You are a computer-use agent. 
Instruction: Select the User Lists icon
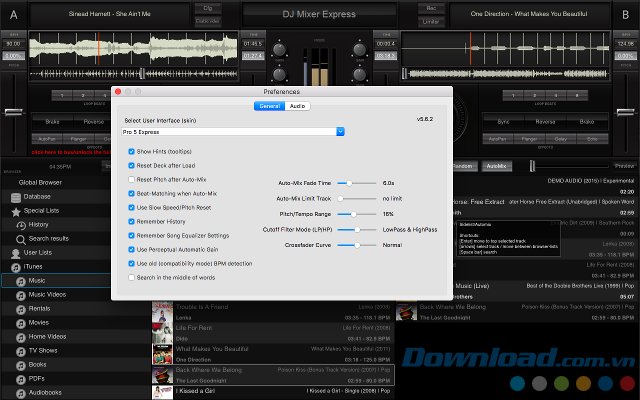click(x=16, y=254)
